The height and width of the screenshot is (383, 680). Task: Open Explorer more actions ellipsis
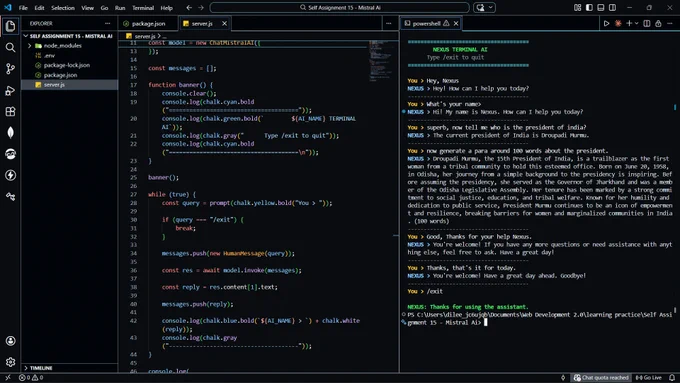[108, 23]
